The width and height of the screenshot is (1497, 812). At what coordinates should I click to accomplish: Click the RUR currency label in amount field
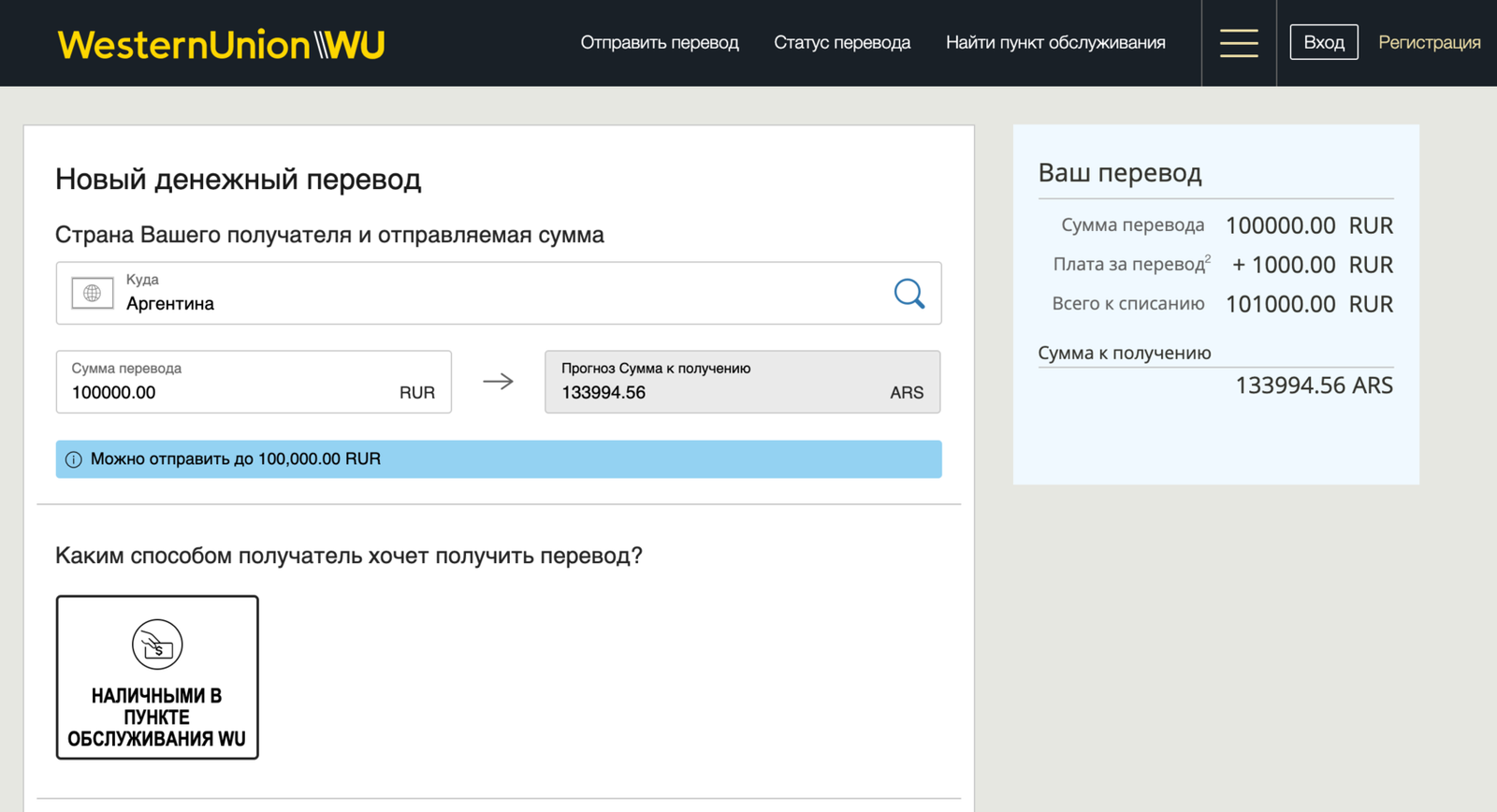(x=417, y=393)
